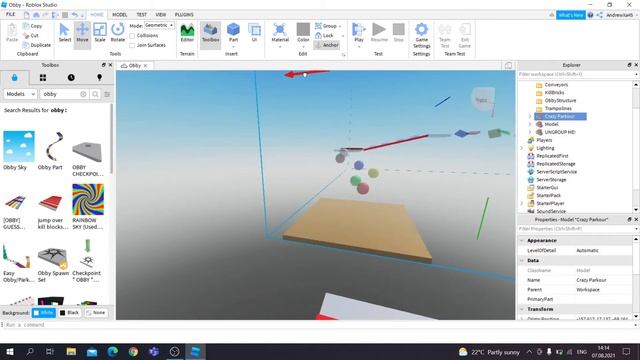Viewport: 640px width, 360px height.
Task: Open the UI insert tool
Action: [x=254, y=33]
